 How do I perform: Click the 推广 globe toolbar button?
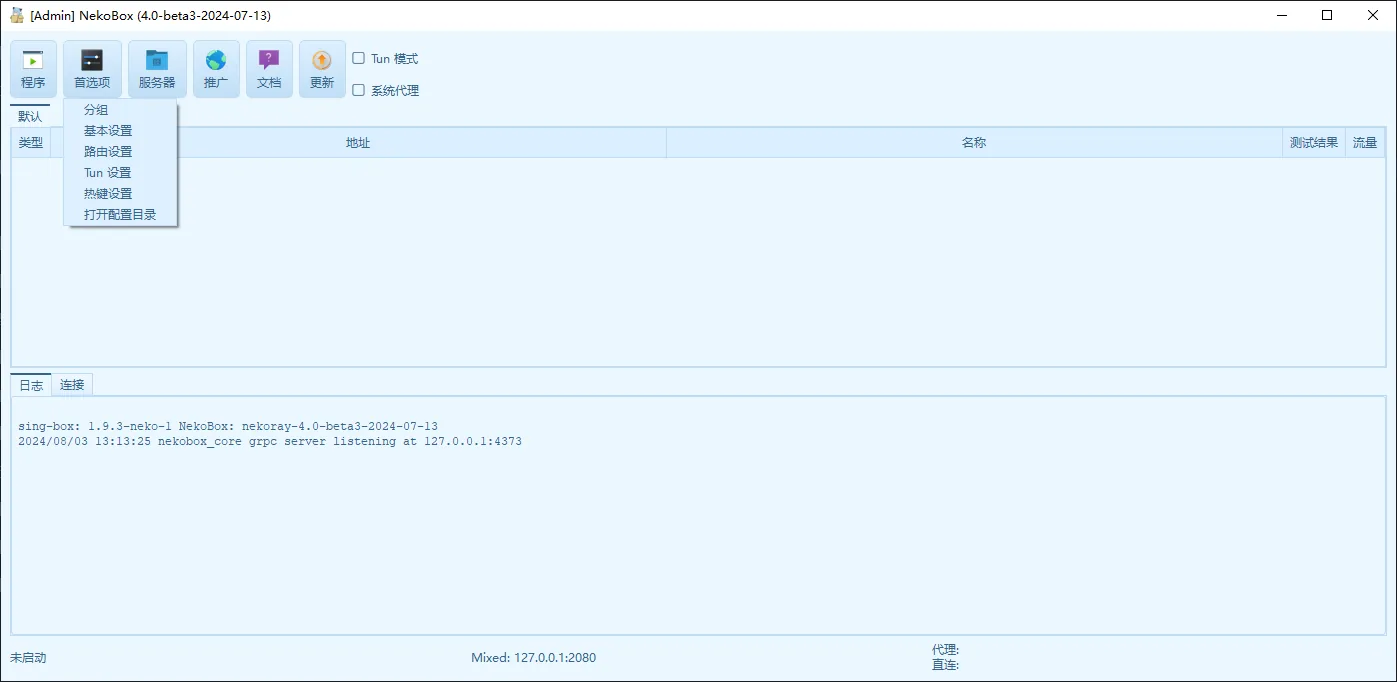(x=216, y=69)
